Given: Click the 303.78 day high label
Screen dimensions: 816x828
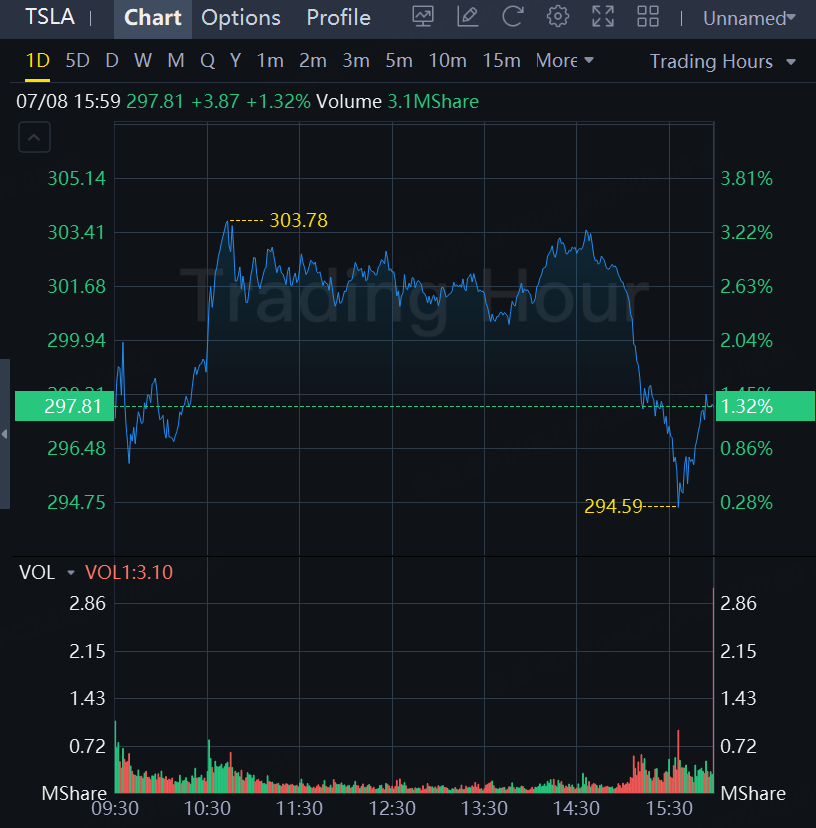Looking at the screenshot, I should (x=298, y=220).
